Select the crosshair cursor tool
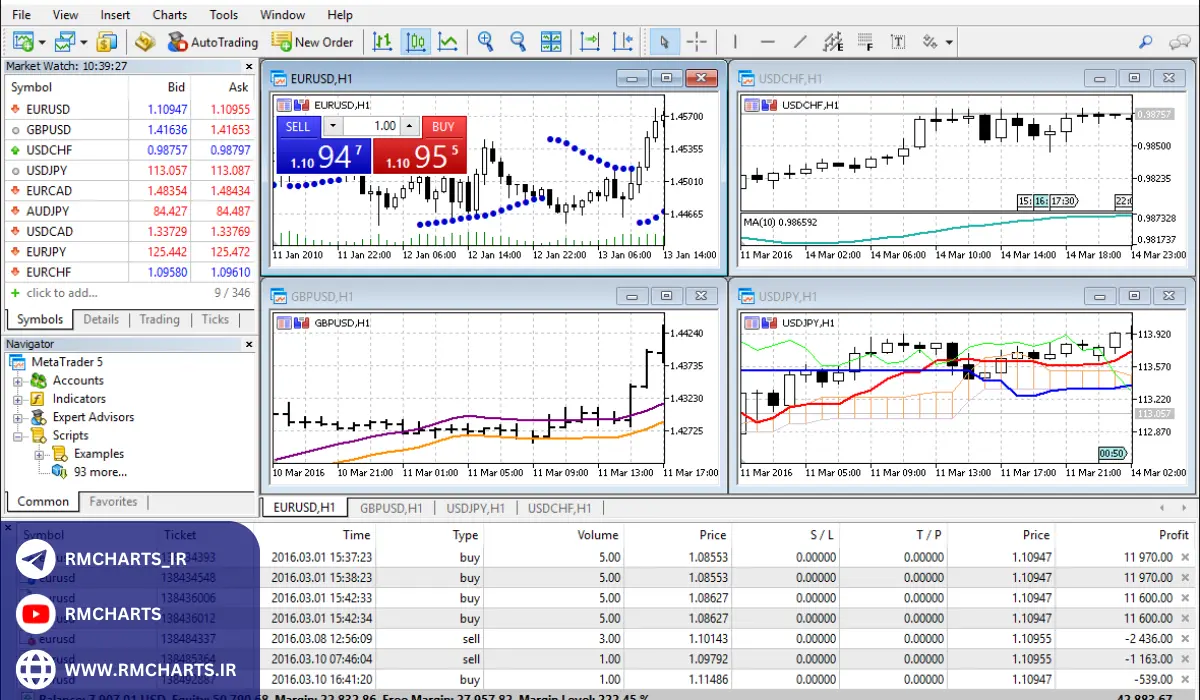The image size is (1200, 700). tap(697, 42)
